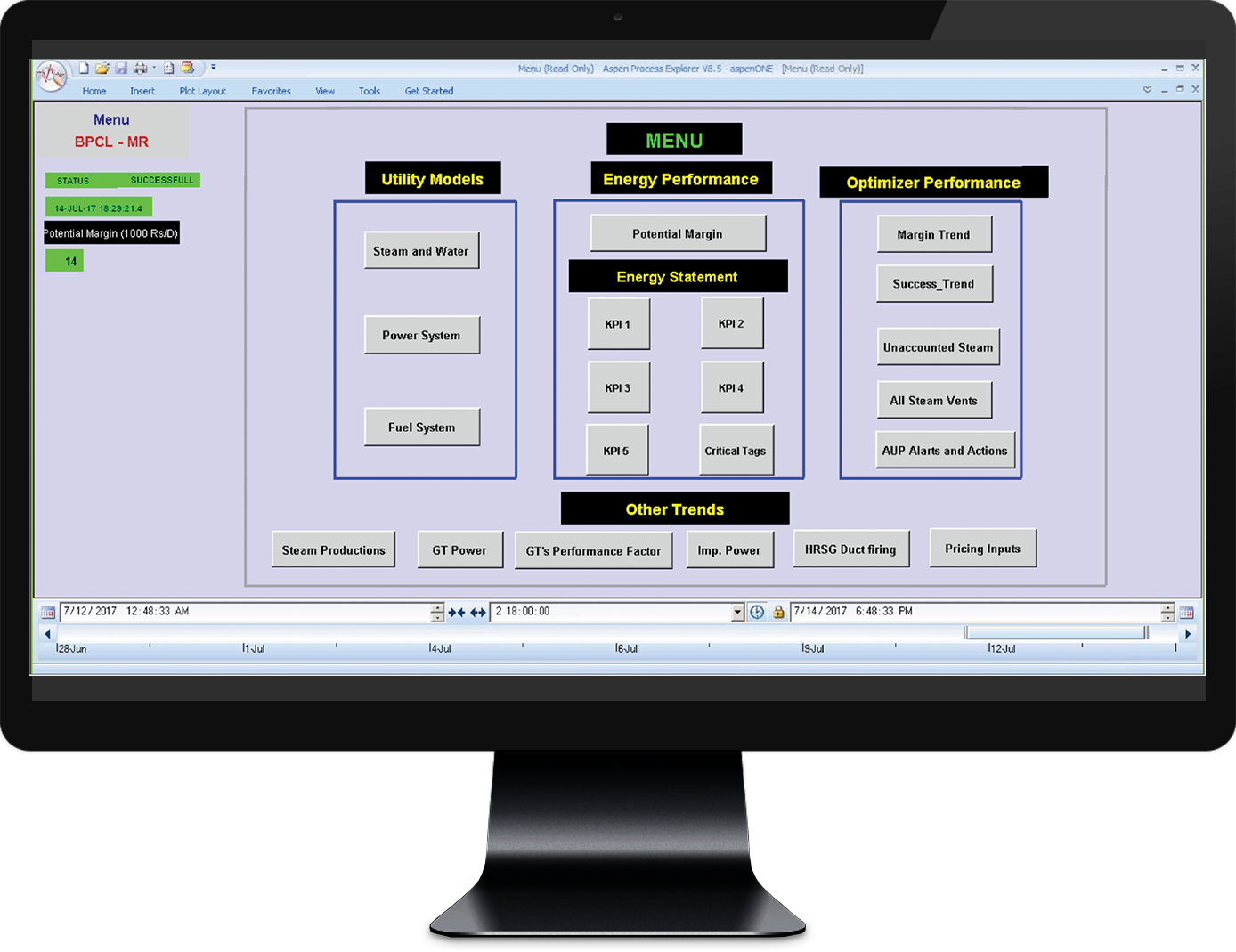Switch to the Favorites tab
Viewport: 1236px width, 952px height.
click(x=271, y=91)
